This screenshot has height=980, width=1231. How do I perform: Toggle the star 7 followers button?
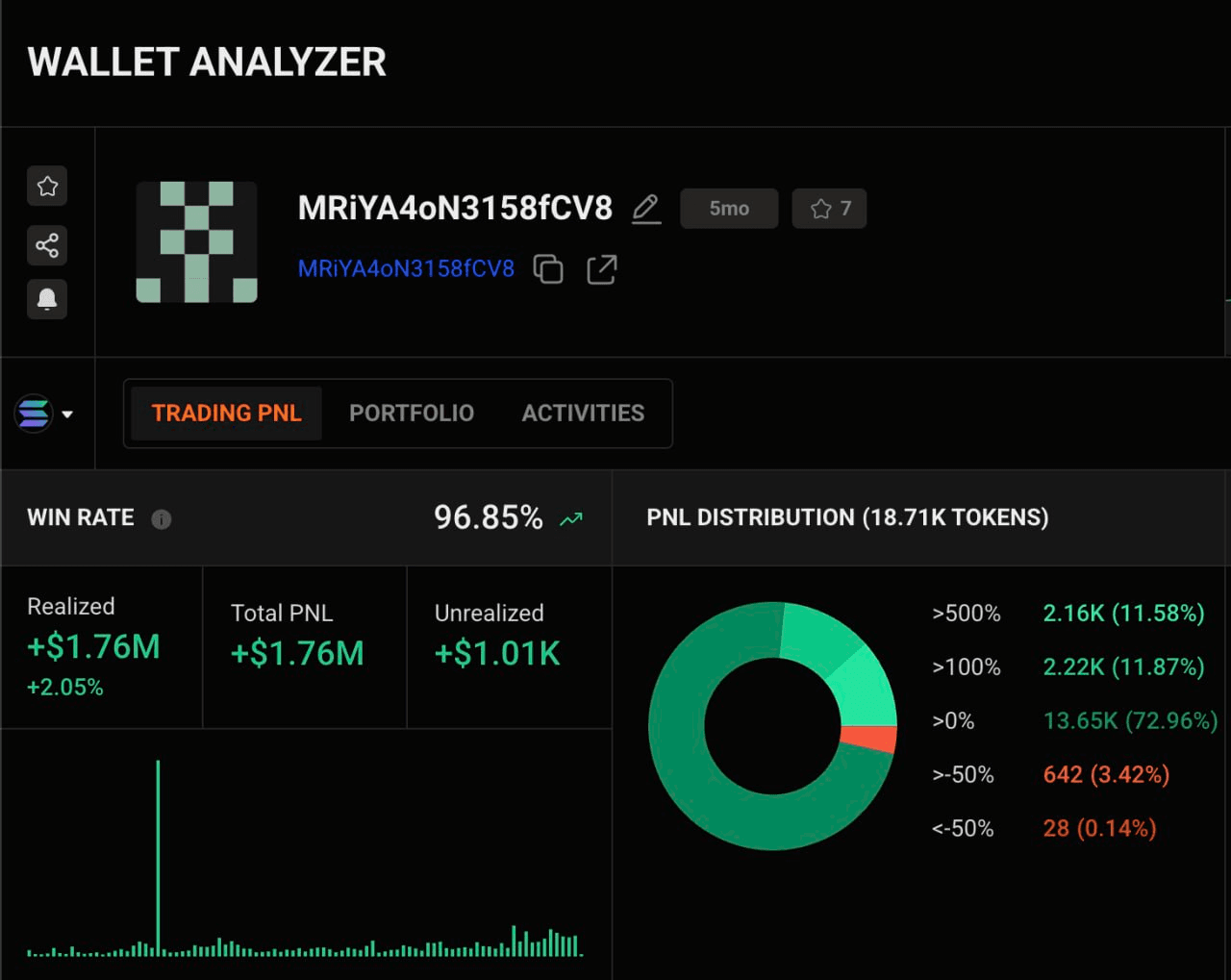[x=829, y=209]
